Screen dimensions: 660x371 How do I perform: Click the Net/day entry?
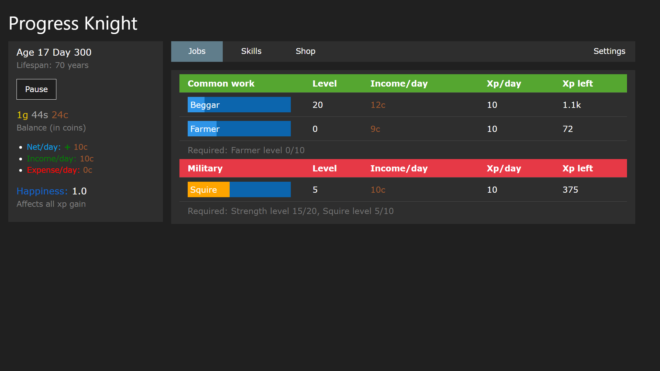[x=57, y=147]
